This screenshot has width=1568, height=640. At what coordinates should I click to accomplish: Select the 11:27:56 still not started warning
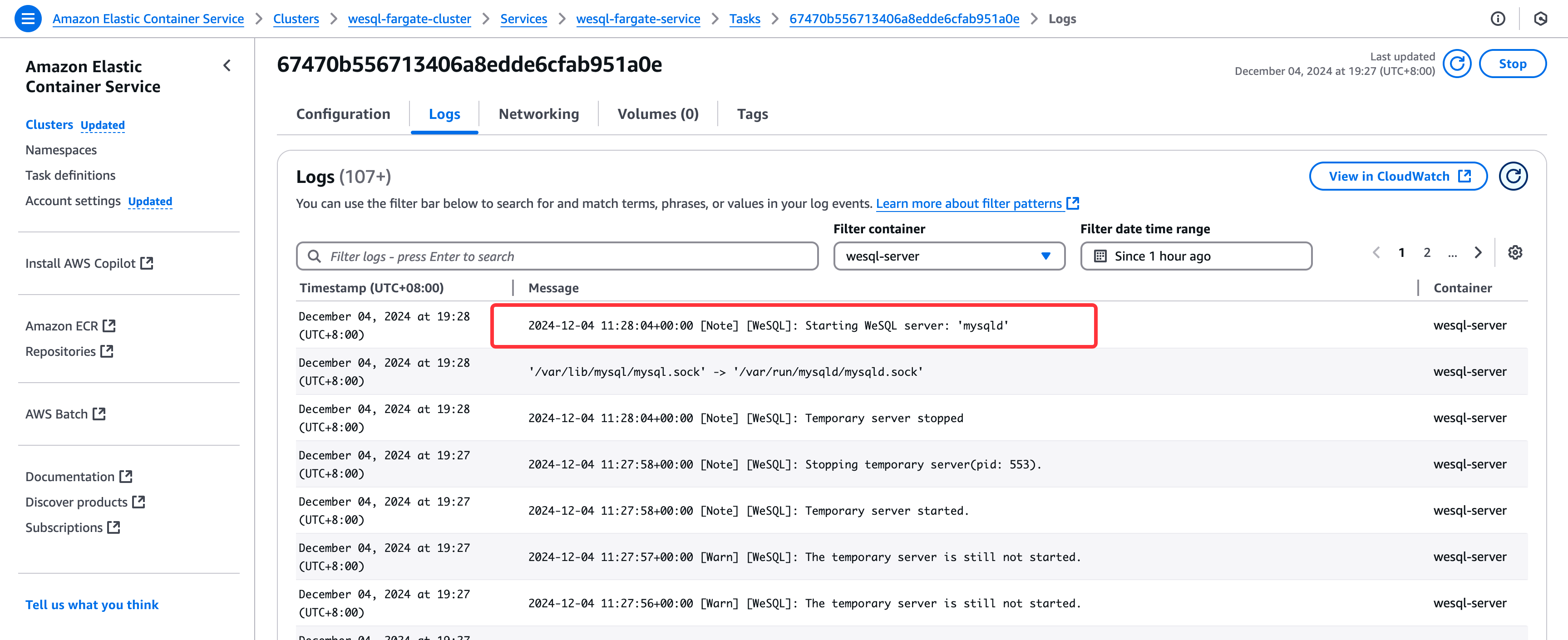point(804,603)
